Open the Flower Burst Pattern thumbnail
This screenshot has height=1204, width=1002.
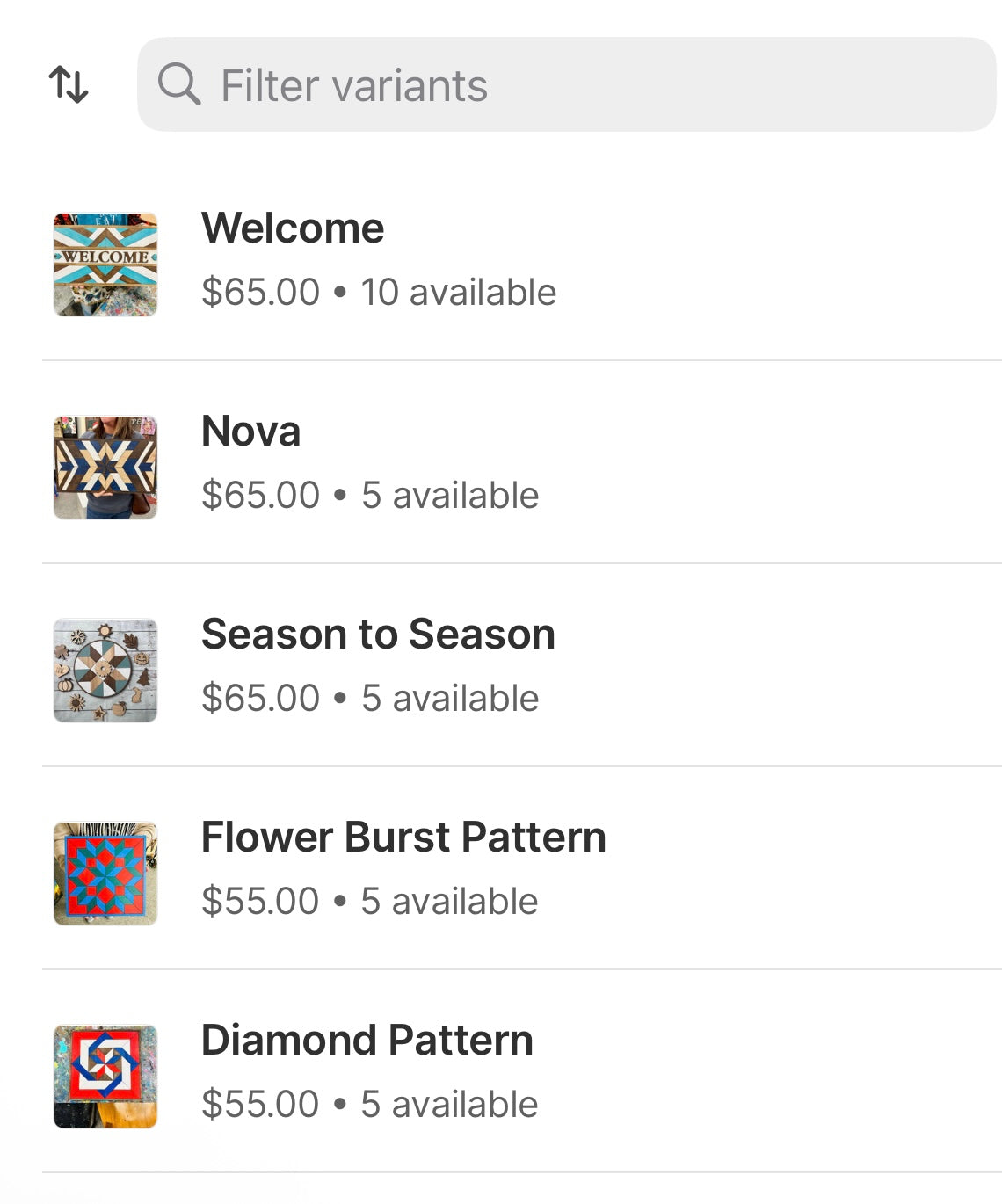105,874
